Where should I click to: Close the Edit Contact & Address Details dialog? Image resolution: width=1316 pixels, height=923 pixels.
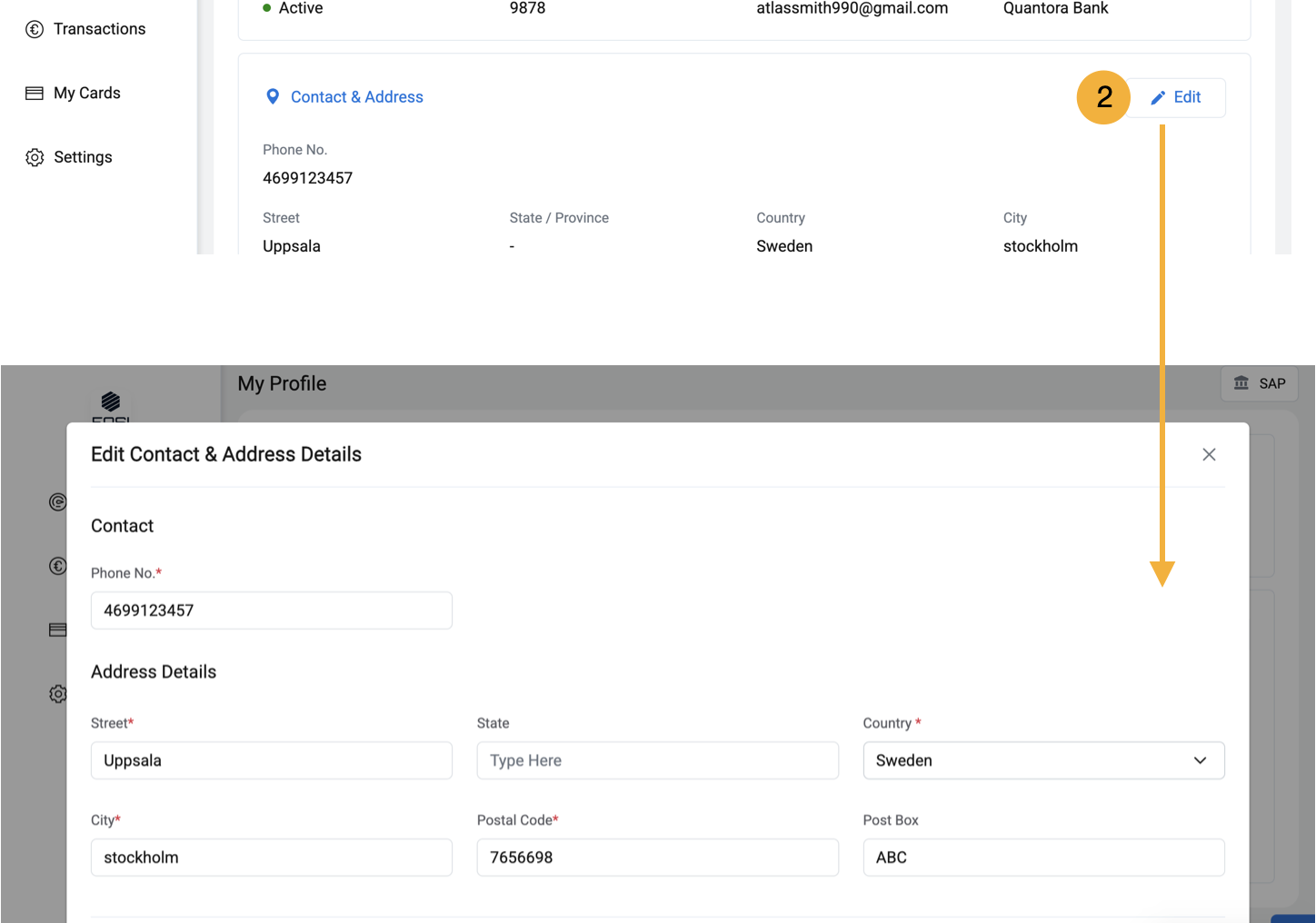pyautogui.click(x=1209, y=454)
